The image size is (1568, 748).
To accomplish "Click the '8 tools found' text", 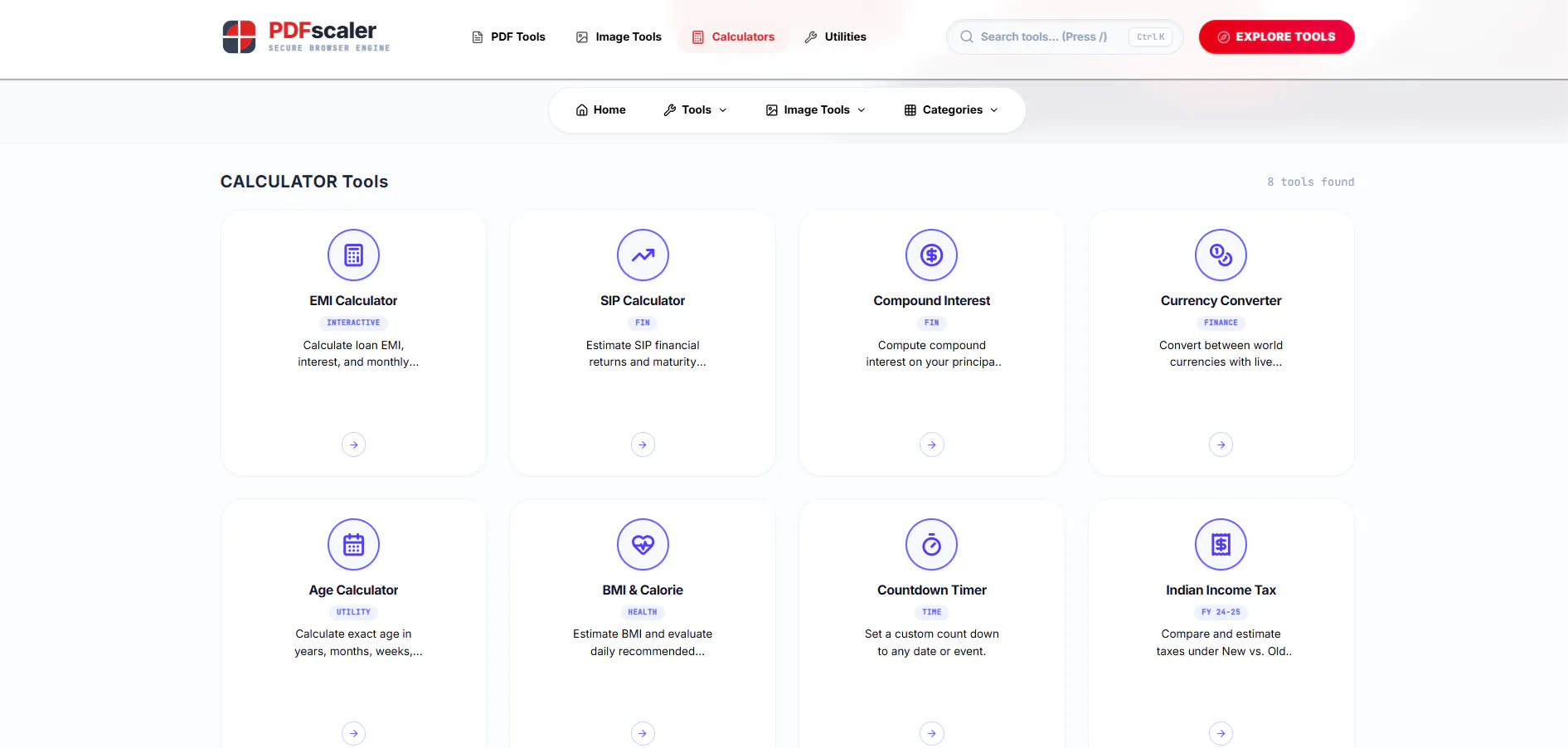I will 1310,182.
